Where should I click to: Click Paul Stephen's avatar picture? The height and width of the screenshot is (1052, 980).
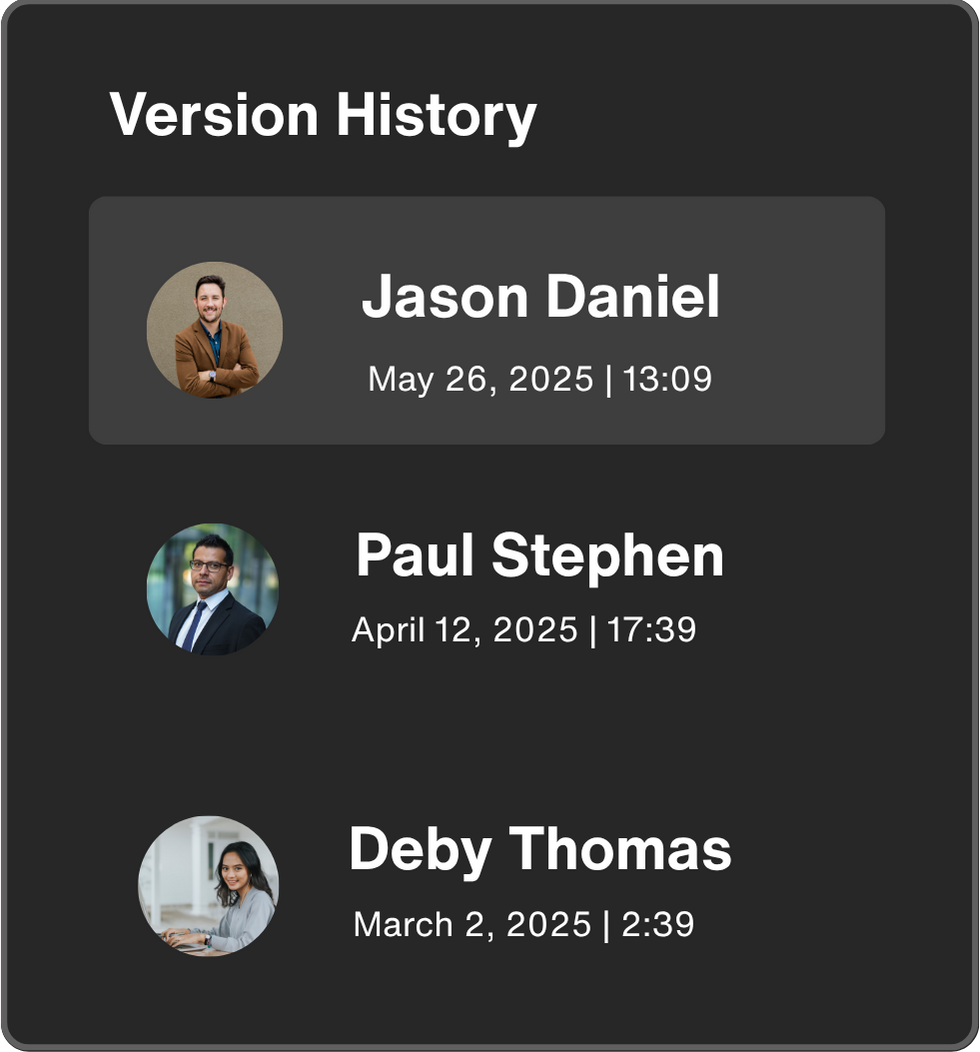pos(213,589)
